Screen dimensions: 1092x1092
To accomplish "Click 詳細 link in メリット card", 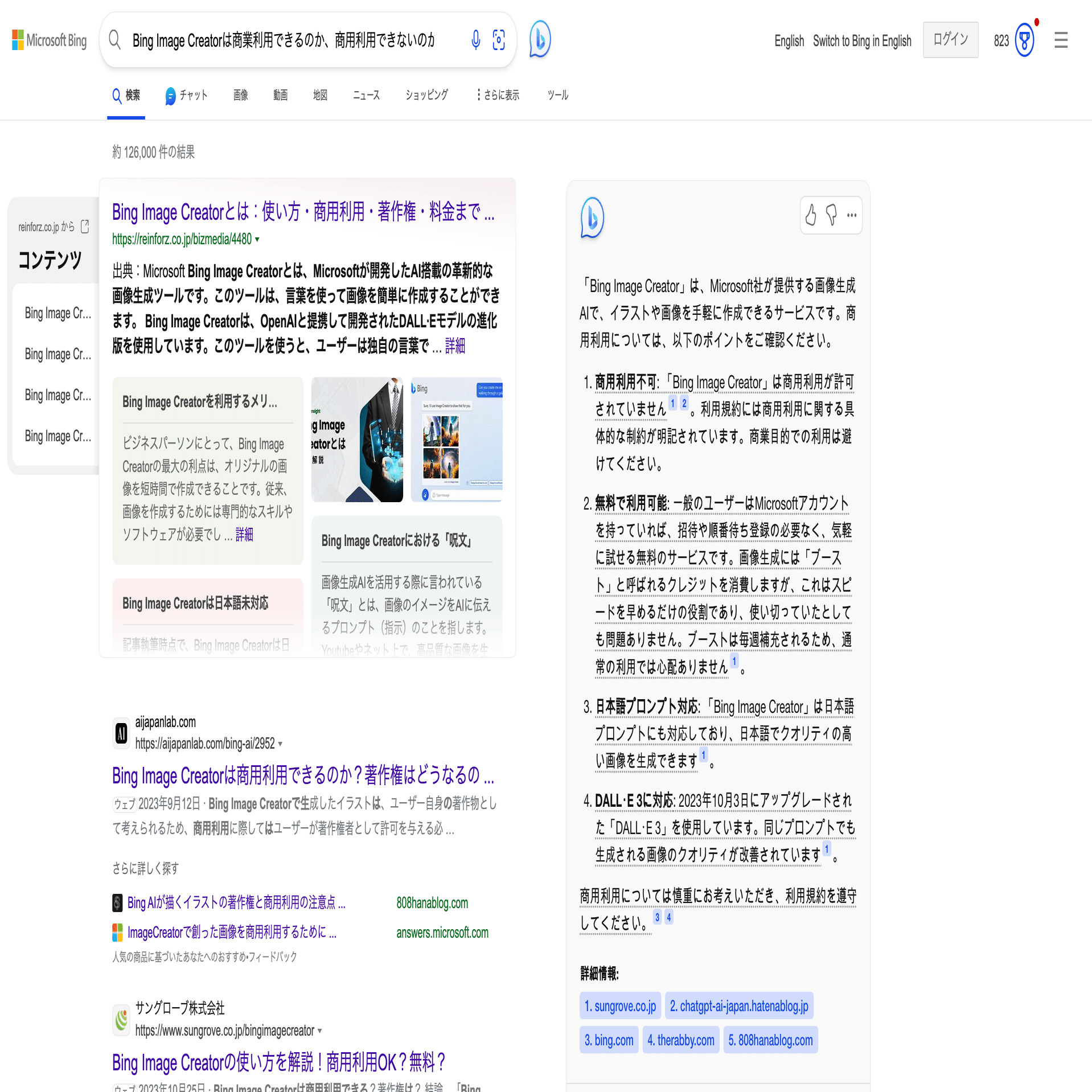I will click(244, 535).
